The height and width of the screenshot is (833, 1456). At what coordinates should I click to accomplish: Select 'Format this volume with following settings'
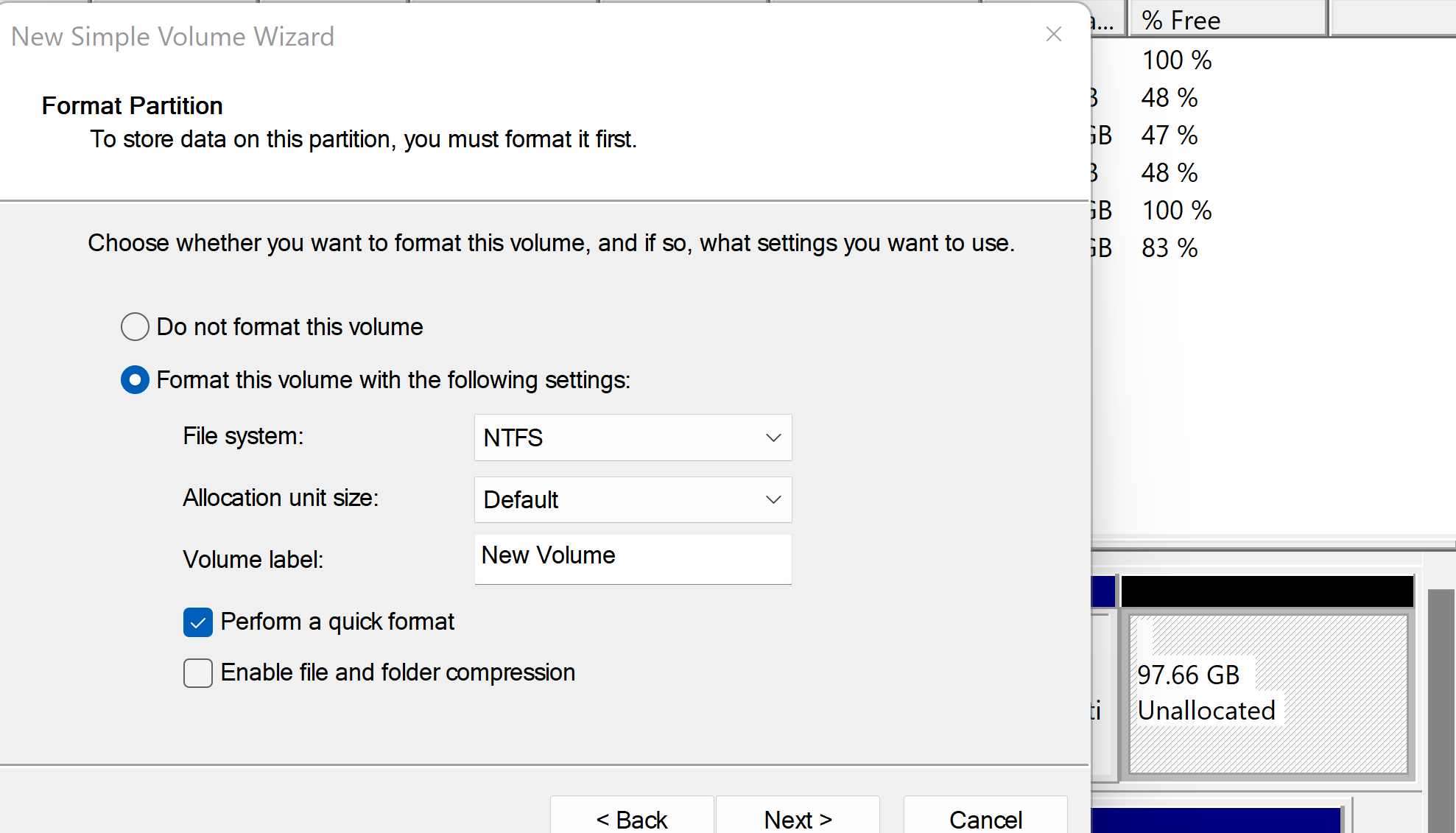135,380
